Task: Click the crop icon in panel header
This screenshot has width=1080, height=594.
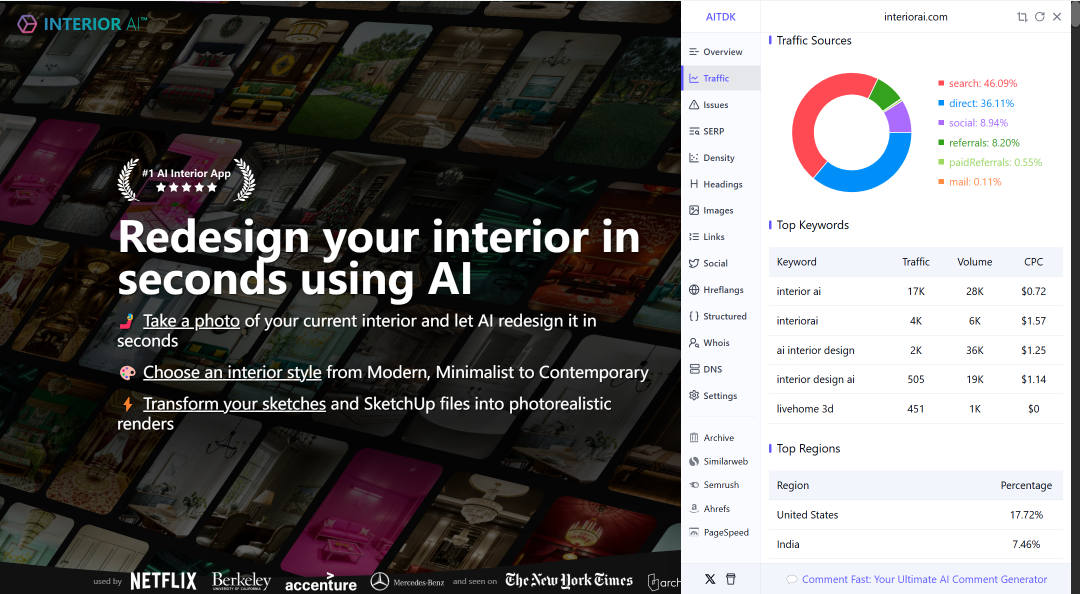Action: point(1022,17)
